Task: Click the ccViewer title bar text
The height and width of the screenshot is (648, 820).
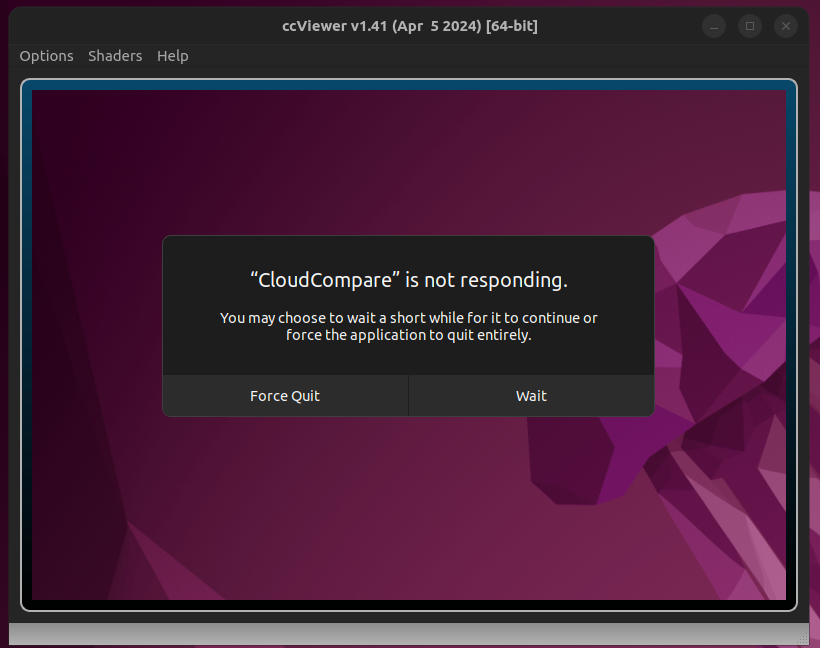Action: (x=410, y=25)
